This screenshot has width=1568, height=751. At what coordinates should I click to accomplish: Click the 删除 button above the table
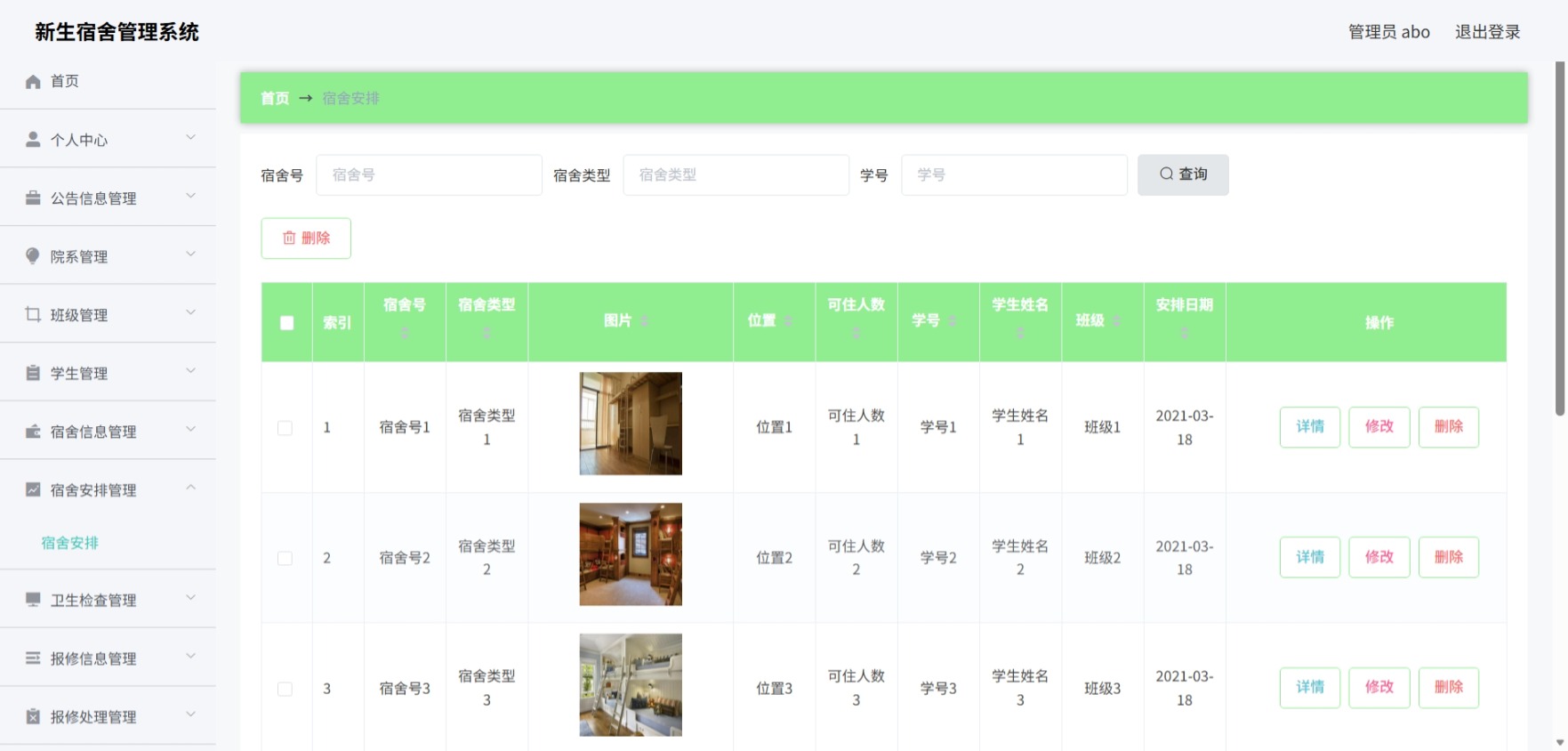click(306, 238)
